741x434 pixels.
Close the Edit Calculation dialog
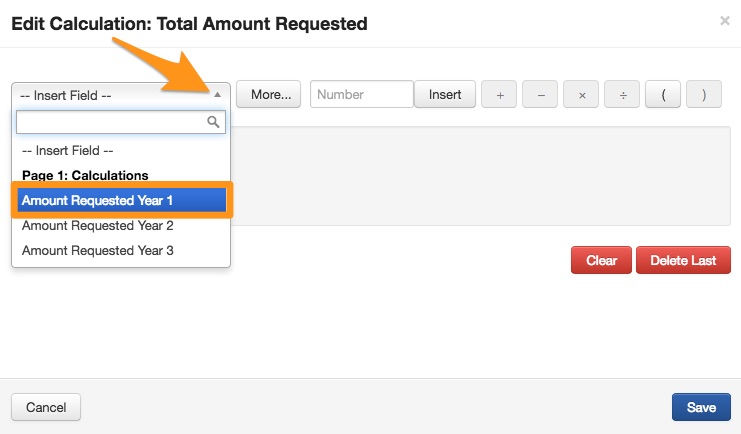[x=725, y=20]
